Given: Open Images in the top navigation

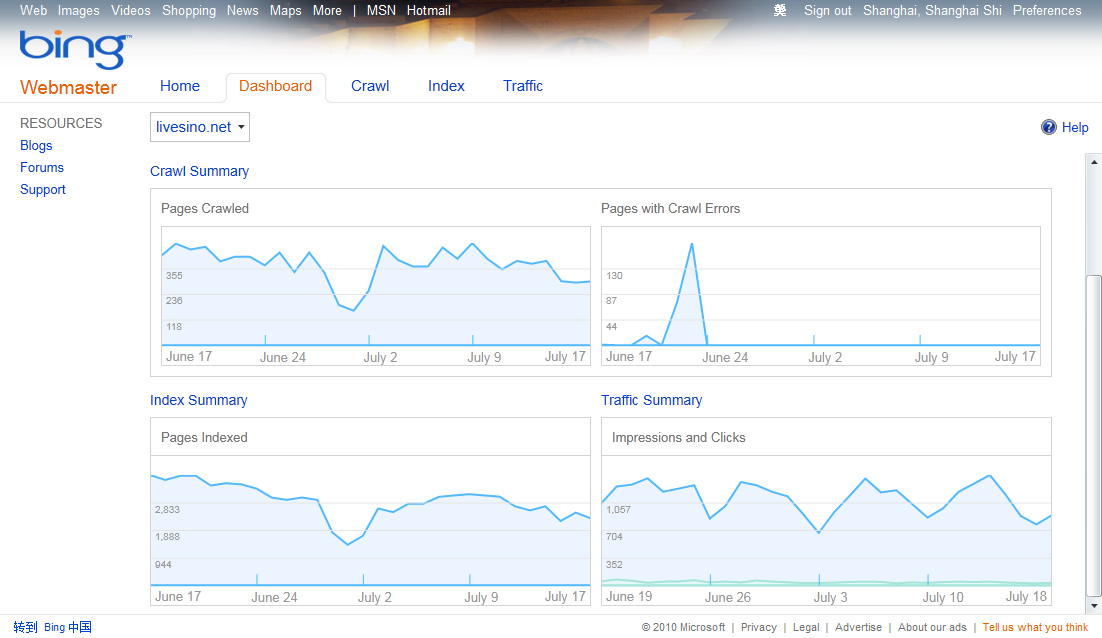Looking at the screenshot, I should [x=78, y=11].
